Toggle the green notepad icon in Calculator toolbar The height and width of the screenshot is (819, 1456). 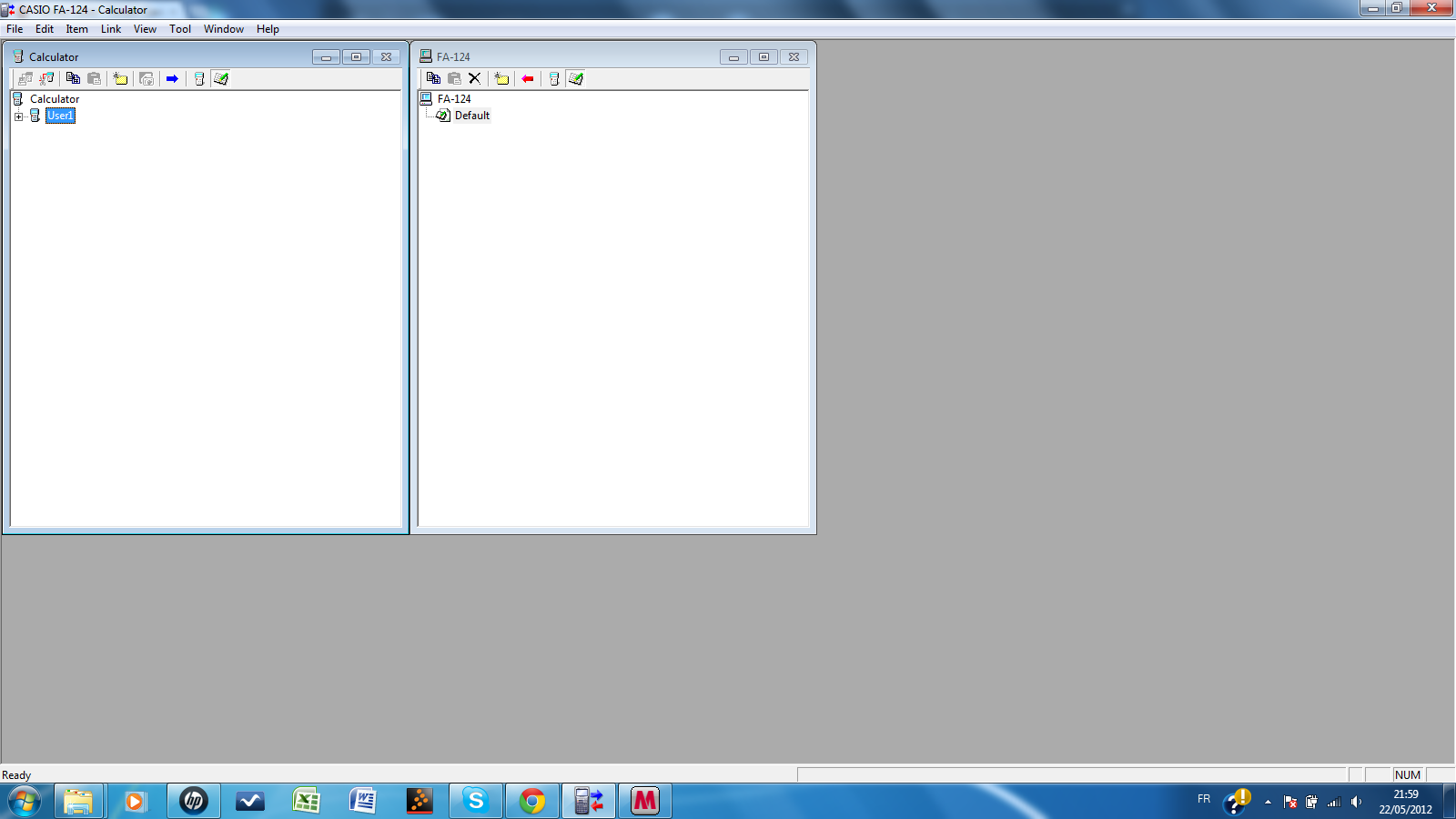coord(221,79)
